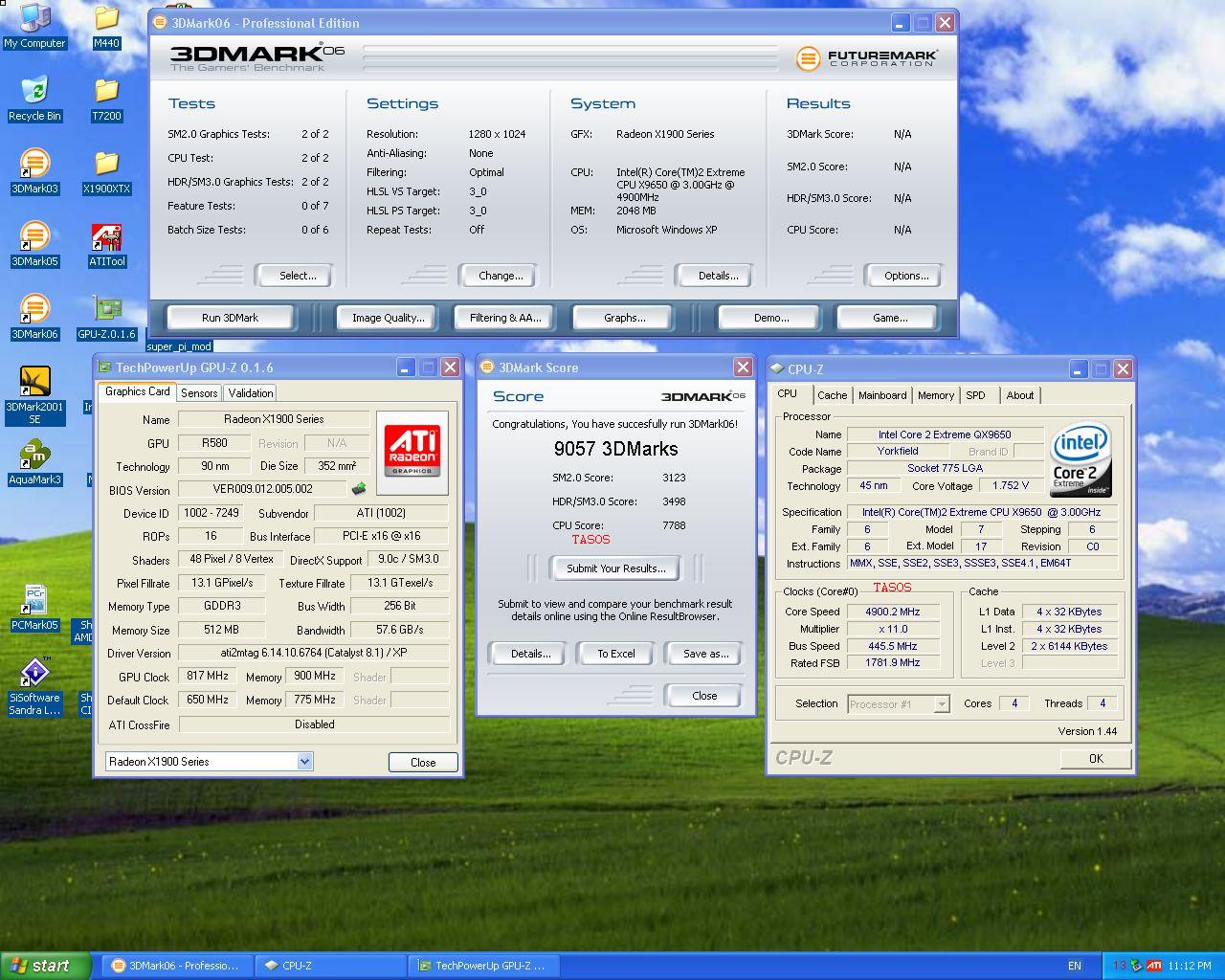Switch to the Validation tab in GPU-Z
This screenshot has height=980, width=1225.
click(251, 393)
